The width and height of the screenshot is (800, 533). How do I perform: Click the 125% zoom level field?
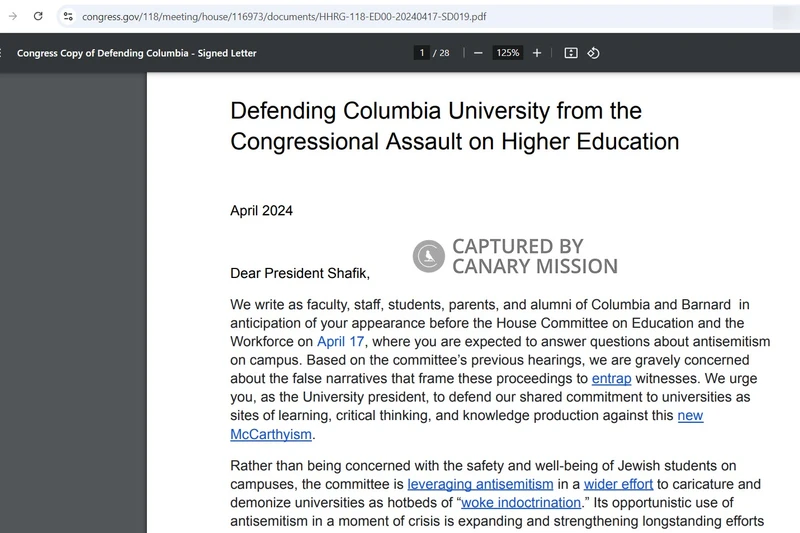tap(507, 53)
